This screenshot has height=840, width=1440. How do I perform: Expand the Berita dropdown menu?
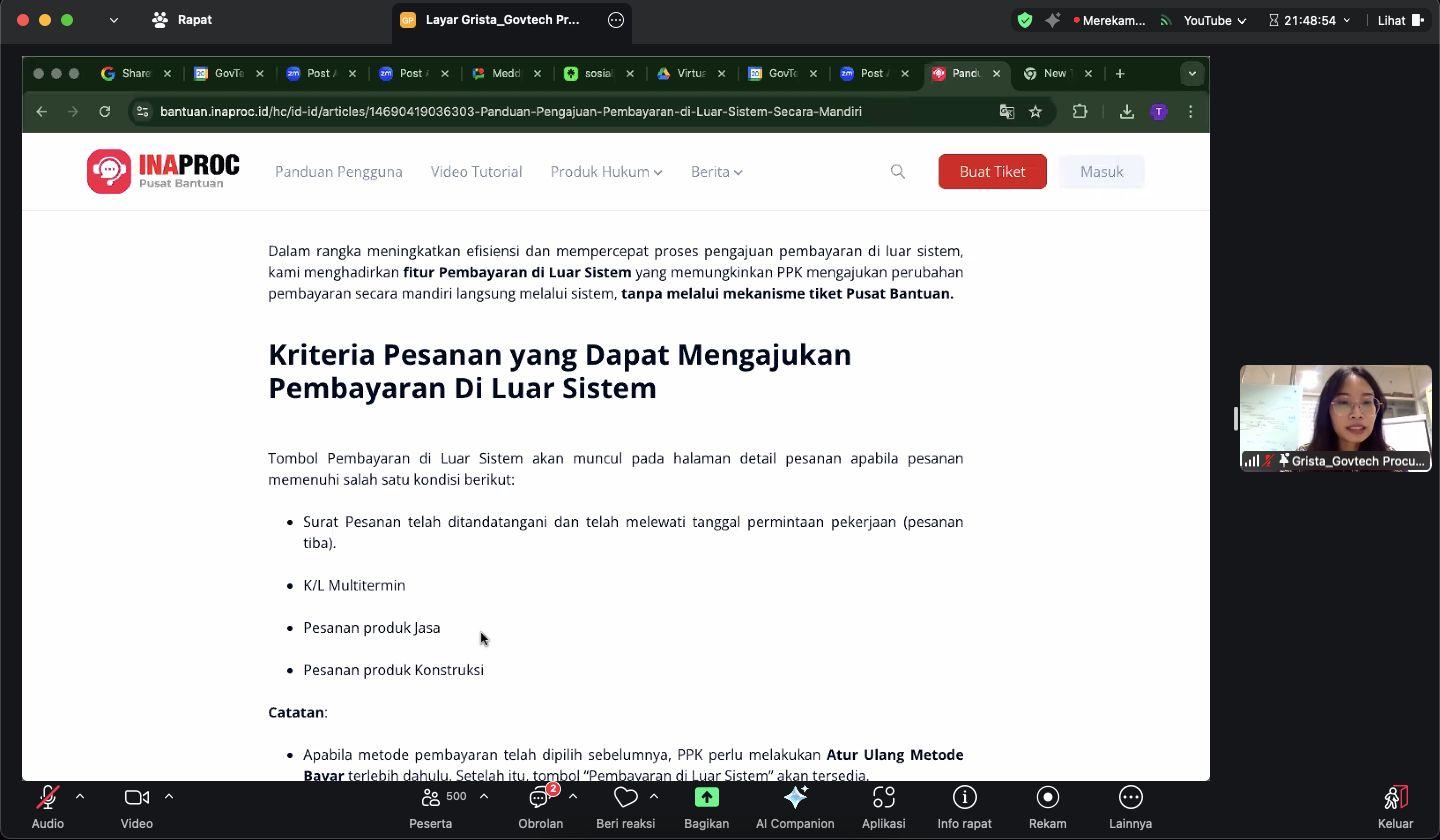[x=716, y=172]
